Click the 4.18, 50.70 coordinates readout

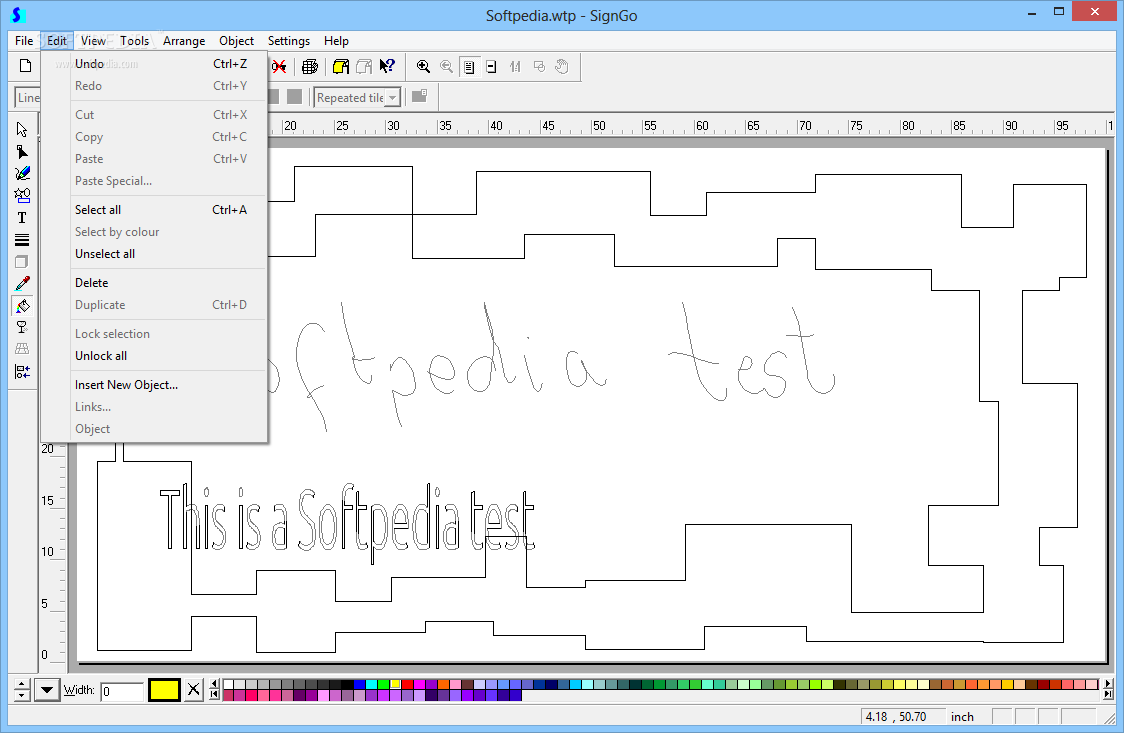[x=902, y=717]
